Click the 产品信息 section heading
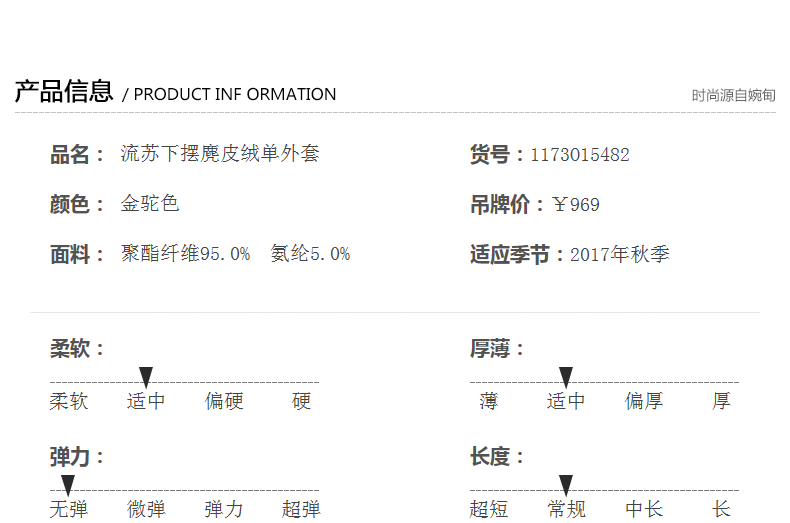The image size is (790, 523). click(64, 93)
